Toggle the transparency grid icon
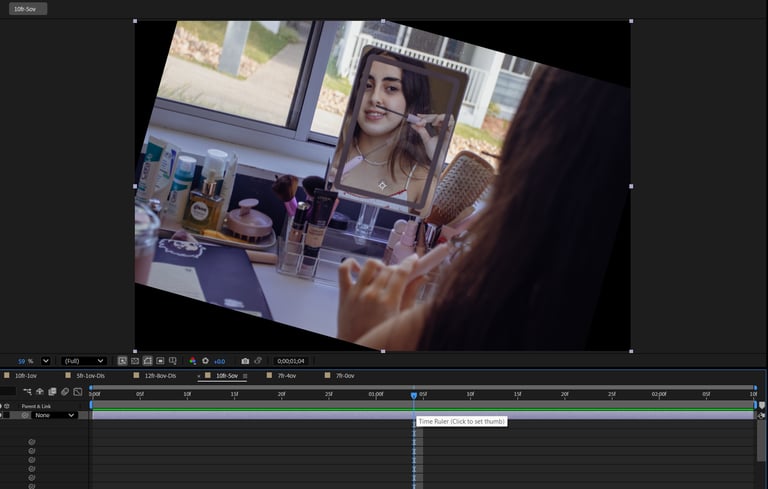 [135, 361]
